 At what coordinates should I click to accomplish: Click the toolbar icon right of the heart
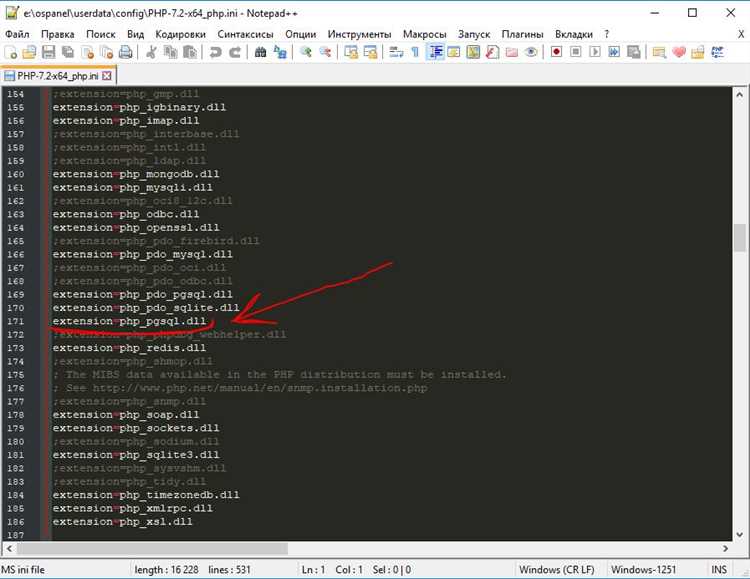pos(698,52)
